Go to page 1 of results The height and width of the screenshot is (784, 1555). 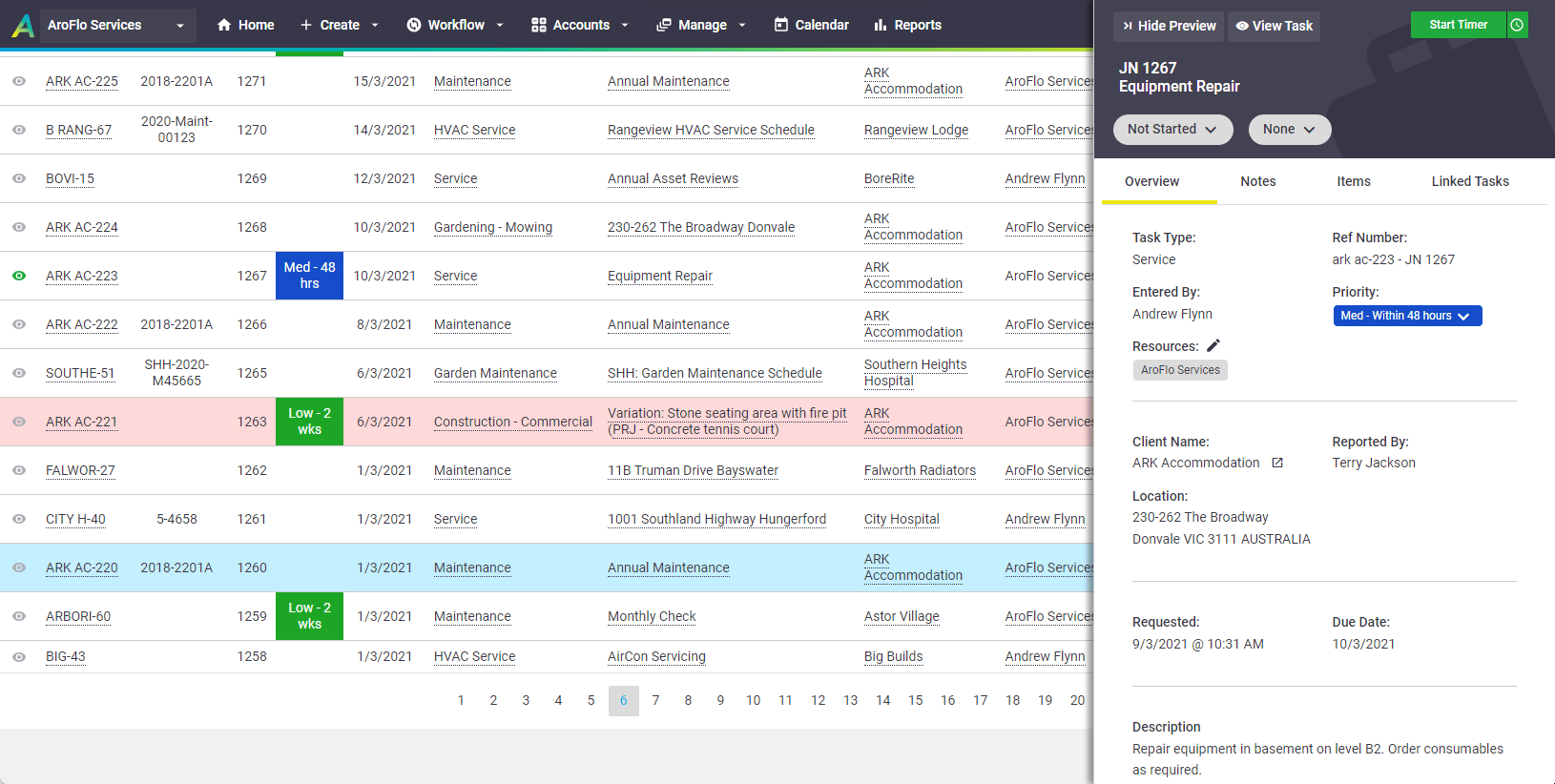pyautogui.click(x=461, y=700)
